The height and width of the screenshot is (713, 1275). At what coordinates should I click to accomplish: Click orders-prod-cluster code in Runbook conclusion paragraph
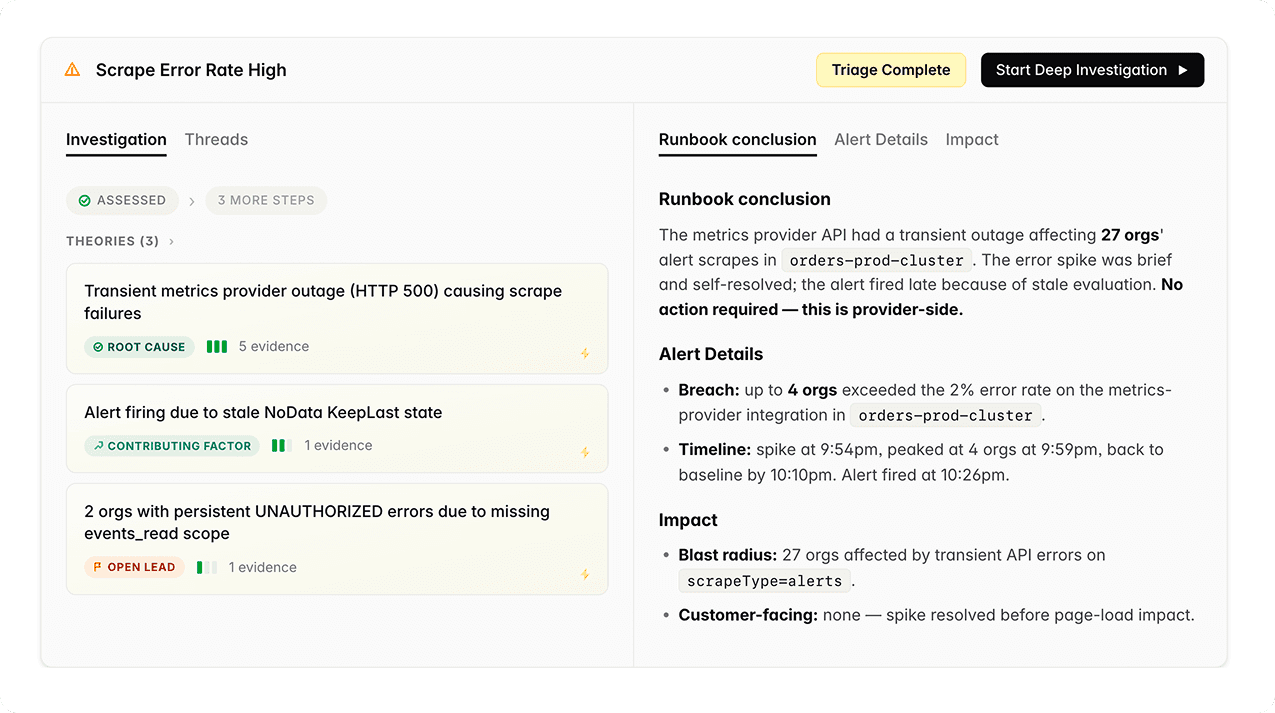pos(876,260)
